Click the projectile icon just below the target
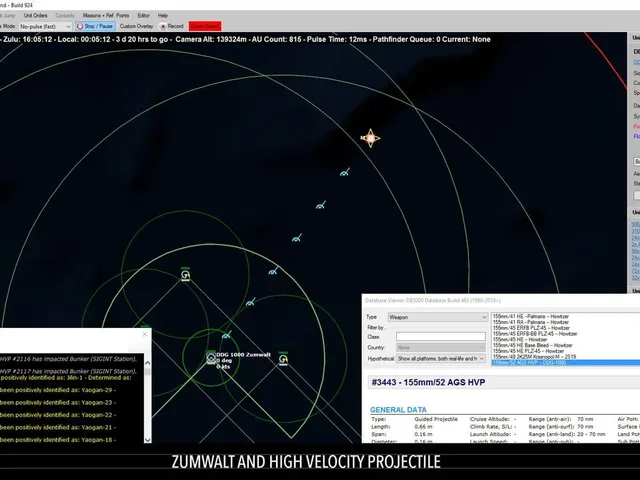The height and width of the screenshot is (480, 640). point(345,172)
